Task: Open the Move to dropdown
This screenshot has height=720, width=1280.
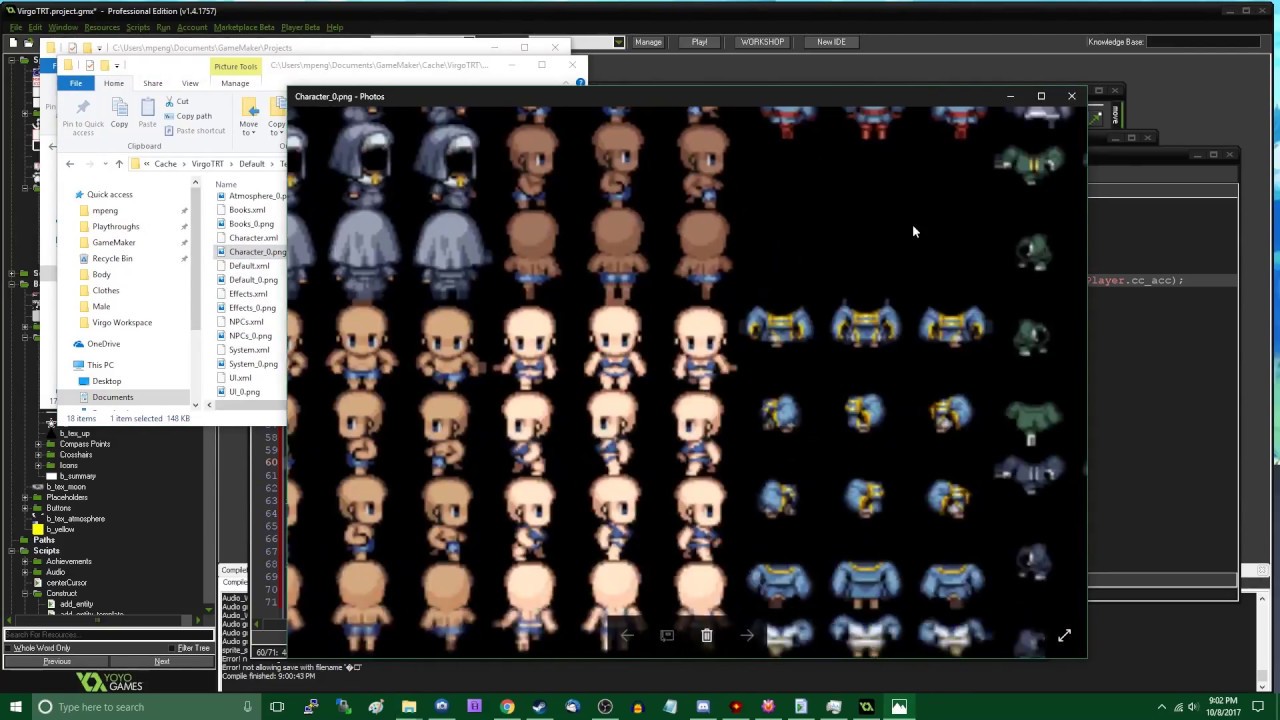Action: click(x=249, y=114)
